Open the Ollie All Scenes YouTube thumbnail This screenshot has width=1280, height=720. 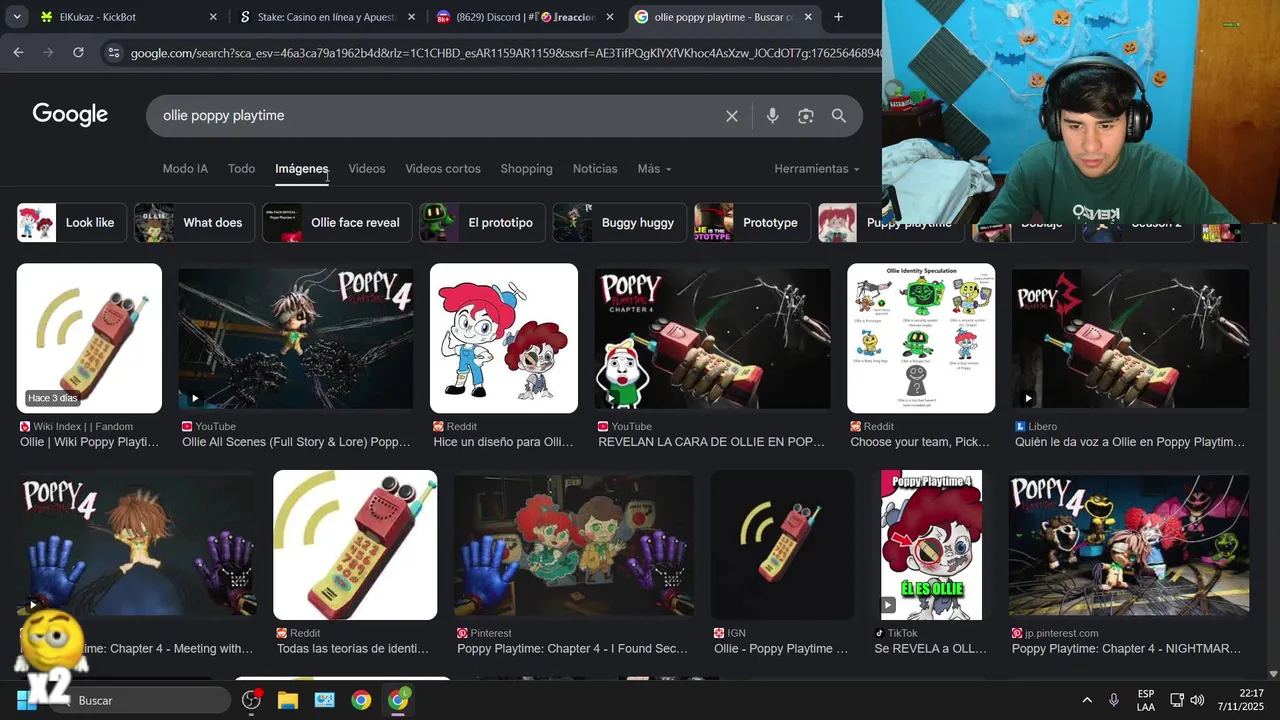(x=296, y=338)
